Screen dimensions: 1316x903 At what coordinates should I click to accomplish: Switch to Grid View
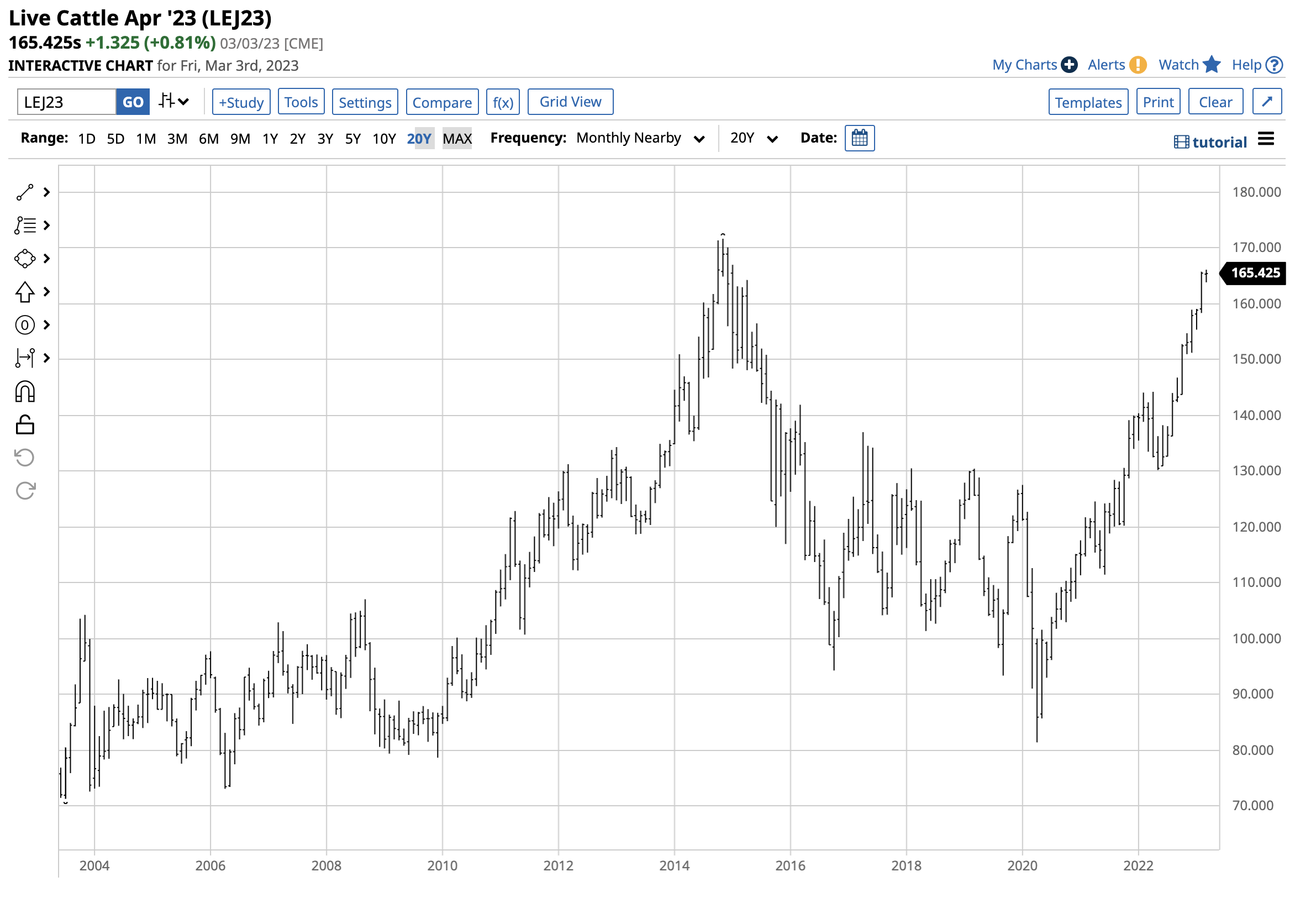pyautogui.click(x=570, y=102)
